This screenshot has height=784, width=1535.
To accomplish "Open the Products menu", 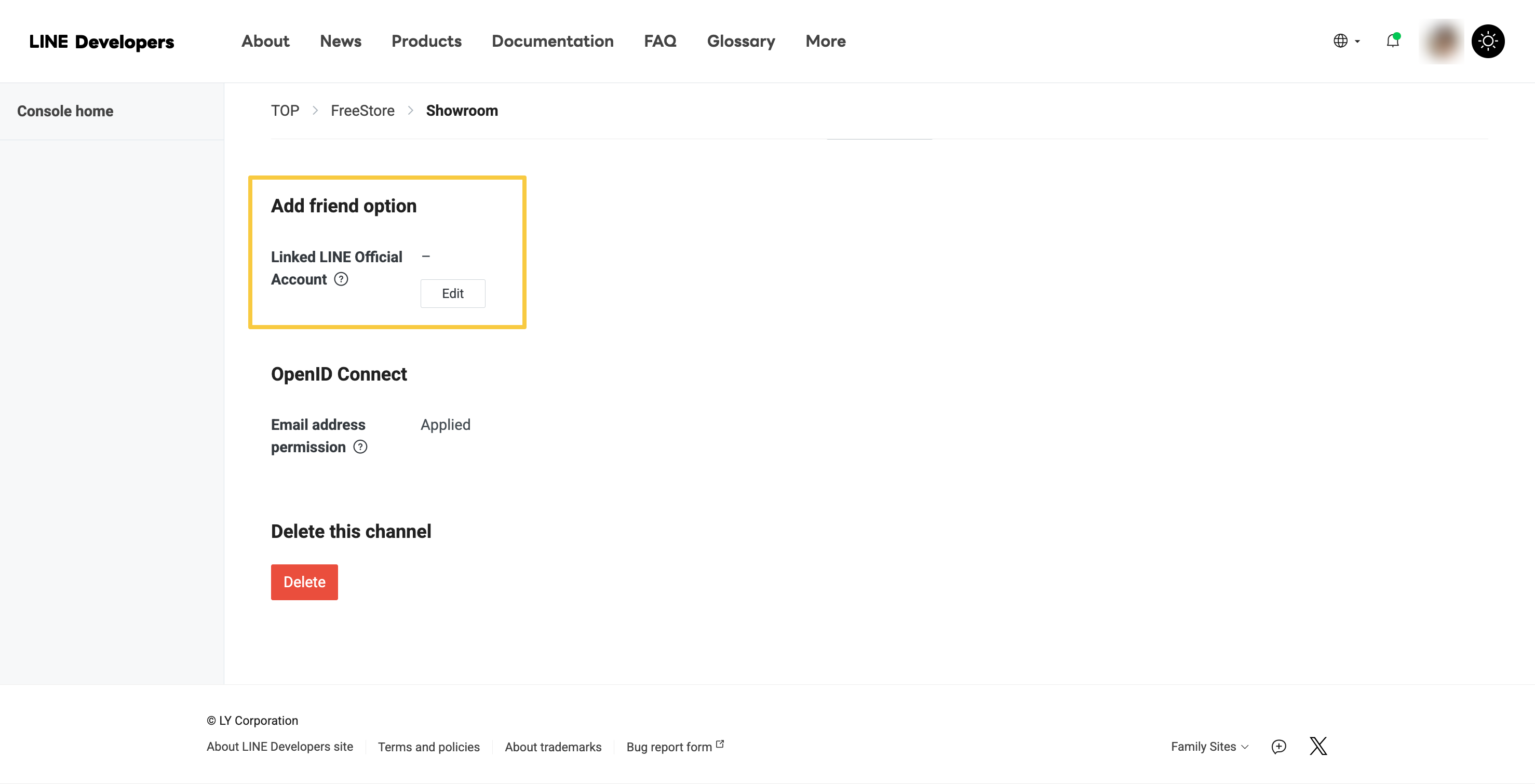I will pyautogui.click(x=426, y=41).
